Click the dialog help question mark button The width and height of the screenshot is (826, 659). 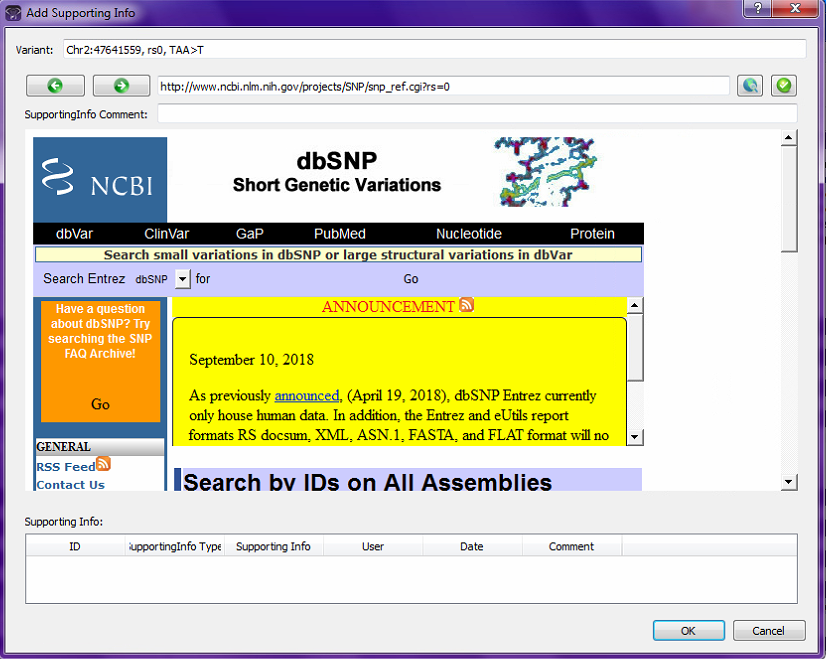pyautogui.click(x=758, y=8)
